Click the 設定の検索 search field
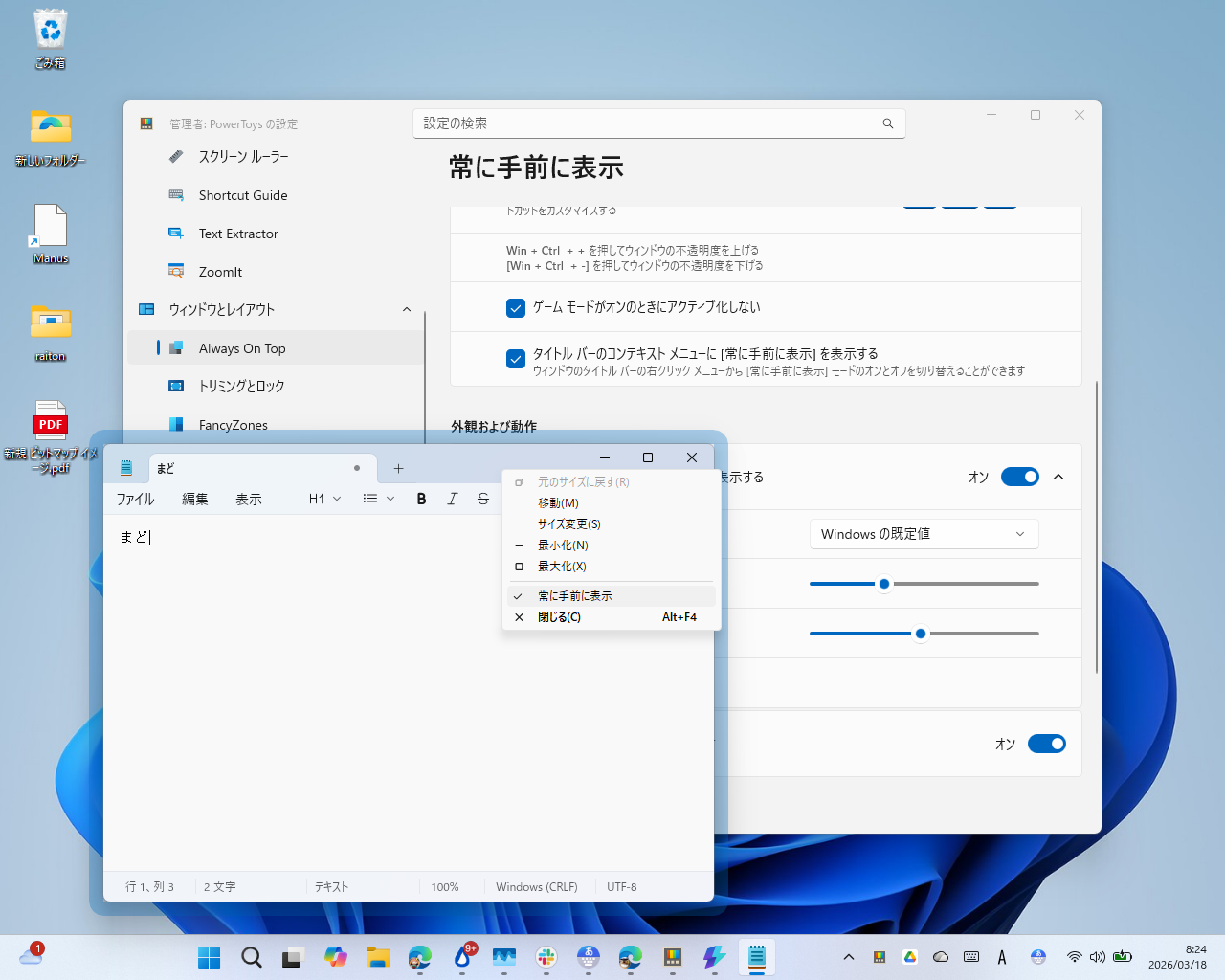This screenshot has height=980, width=1225. click(658, 122)
